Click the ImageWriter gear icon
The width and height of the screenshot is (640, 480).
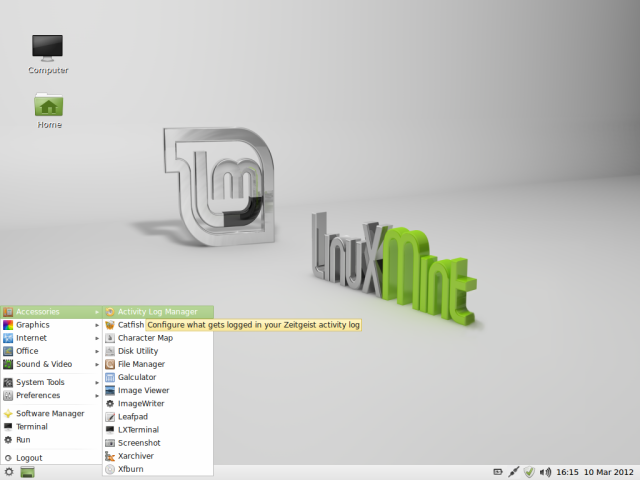click(x=110, y=404)
